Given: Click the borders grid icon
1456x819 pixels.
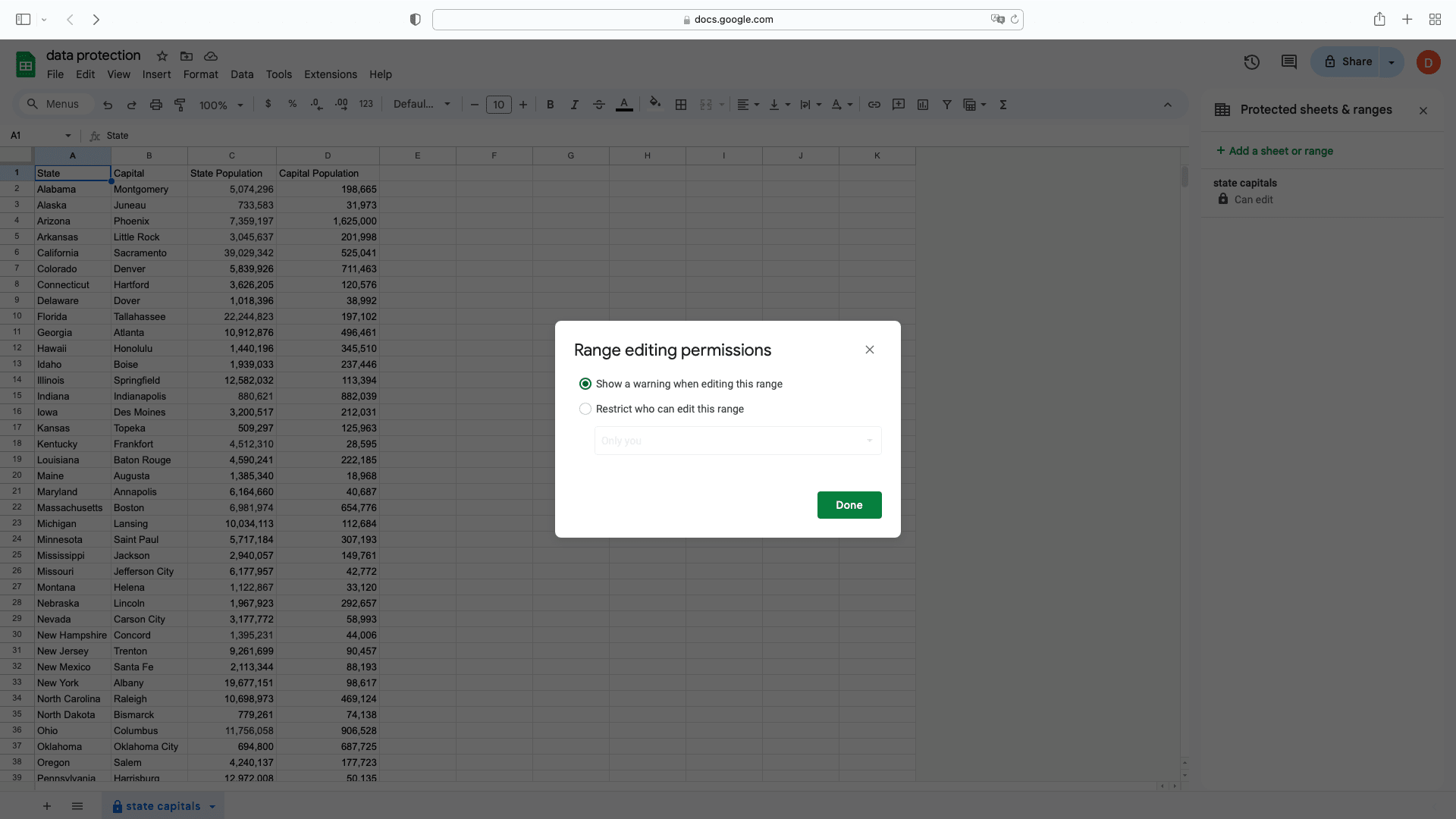Looking at the screenshot, I should pos(681,105).
